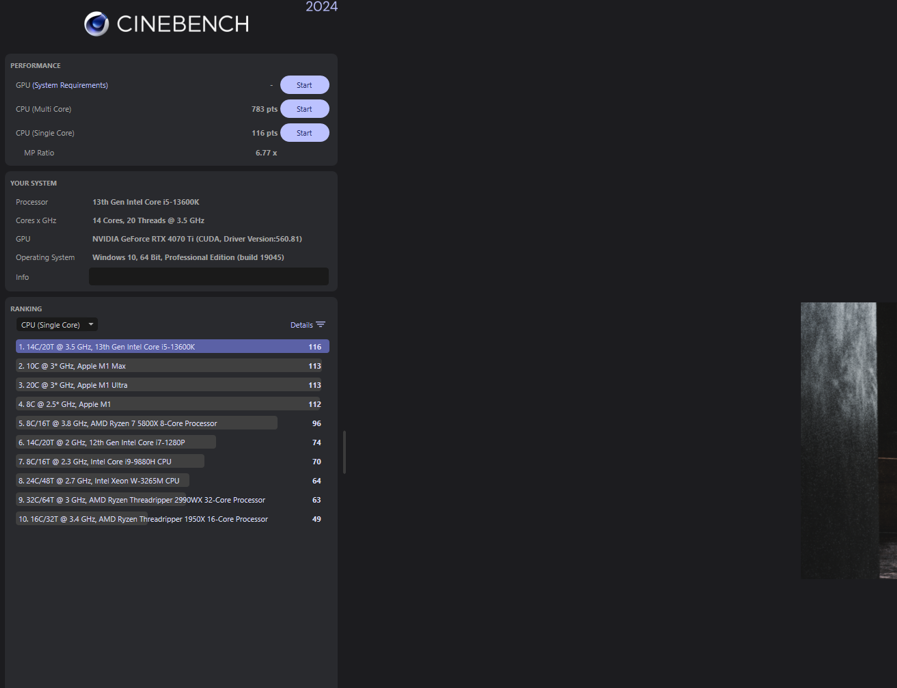This screenshot has width=897, height=688.
Task: Select the Intel Core i5-13600K ranking row
Action: click(x=172, y=347)
